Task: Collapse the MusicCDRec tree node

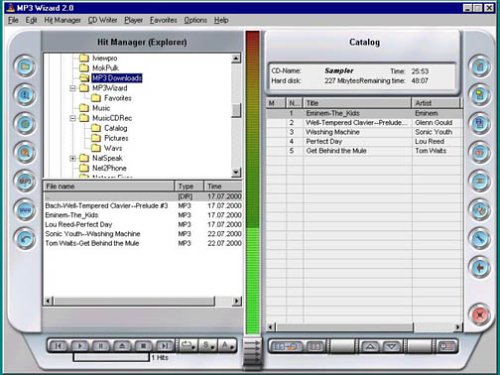Action: (x=73, y=118)
